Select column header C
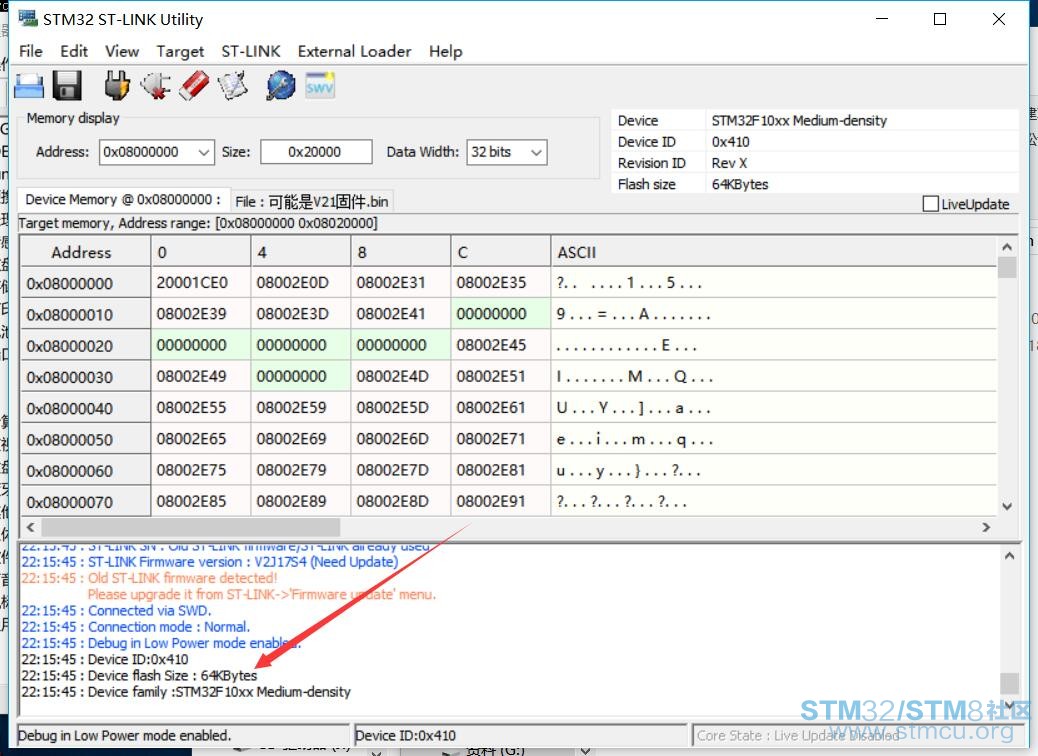This screenshot has width=1038, height=756. click(500, 252)
